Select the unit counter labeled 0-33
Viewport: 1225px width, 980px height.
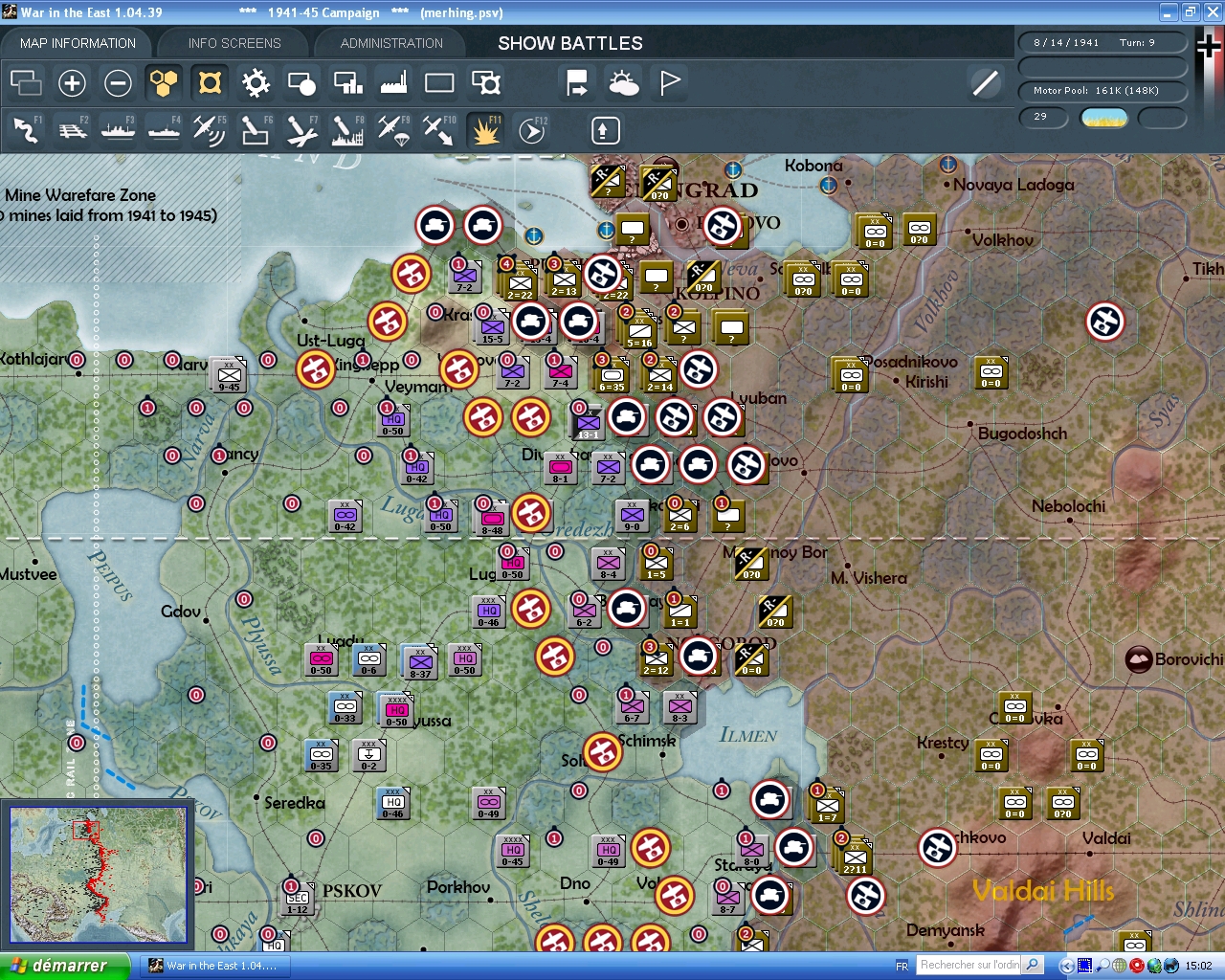tap(345, 706)
